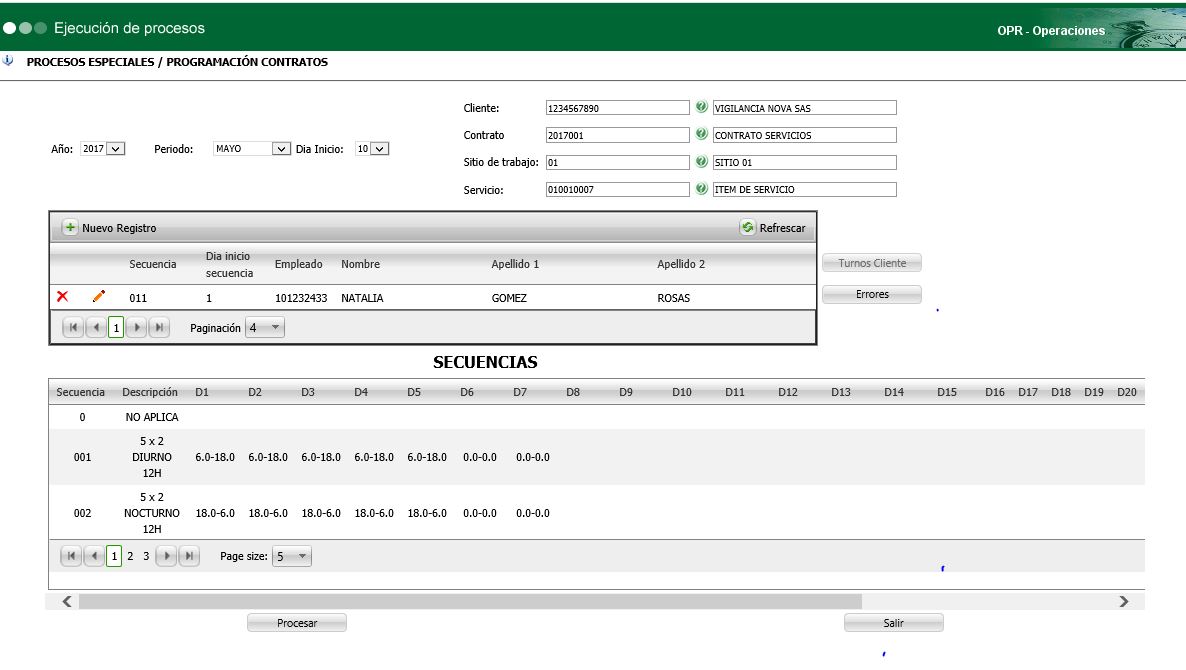Click the CONTRATO SERVICIOS description field

804,135
